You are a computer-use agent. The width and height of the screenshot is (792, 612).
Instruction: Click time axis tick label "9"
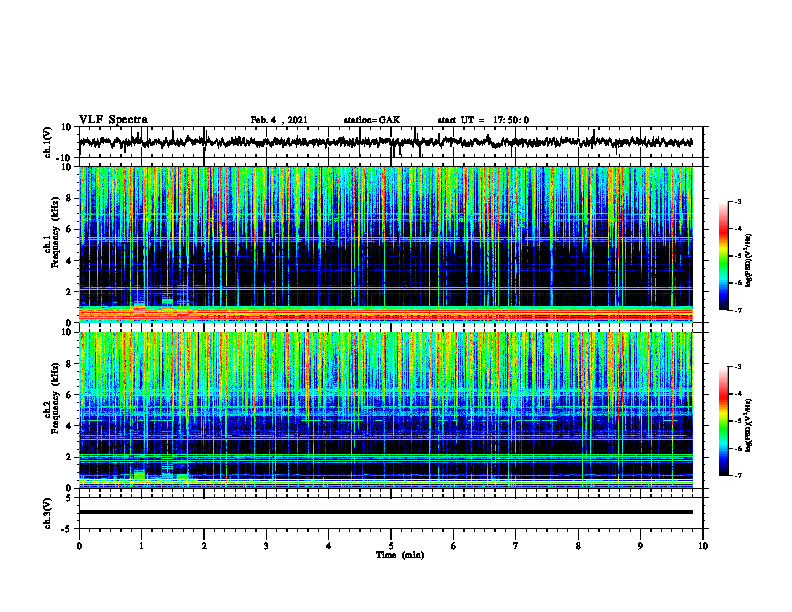(x=640, y=546)
